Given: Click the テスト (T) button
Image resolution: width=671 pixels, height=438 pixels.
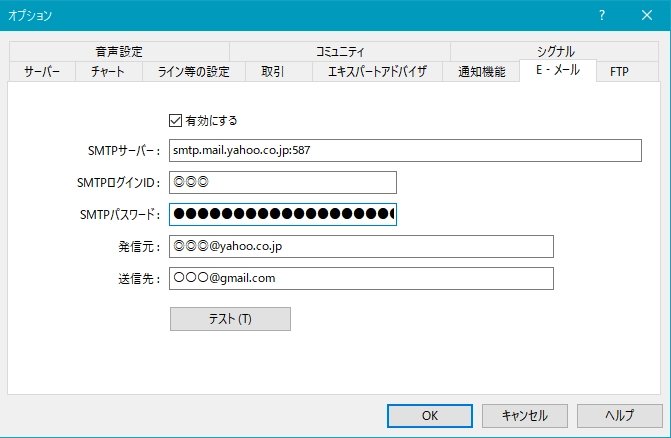Looking at the screenshot, I should pyautogui.click(x=230, y=319).
